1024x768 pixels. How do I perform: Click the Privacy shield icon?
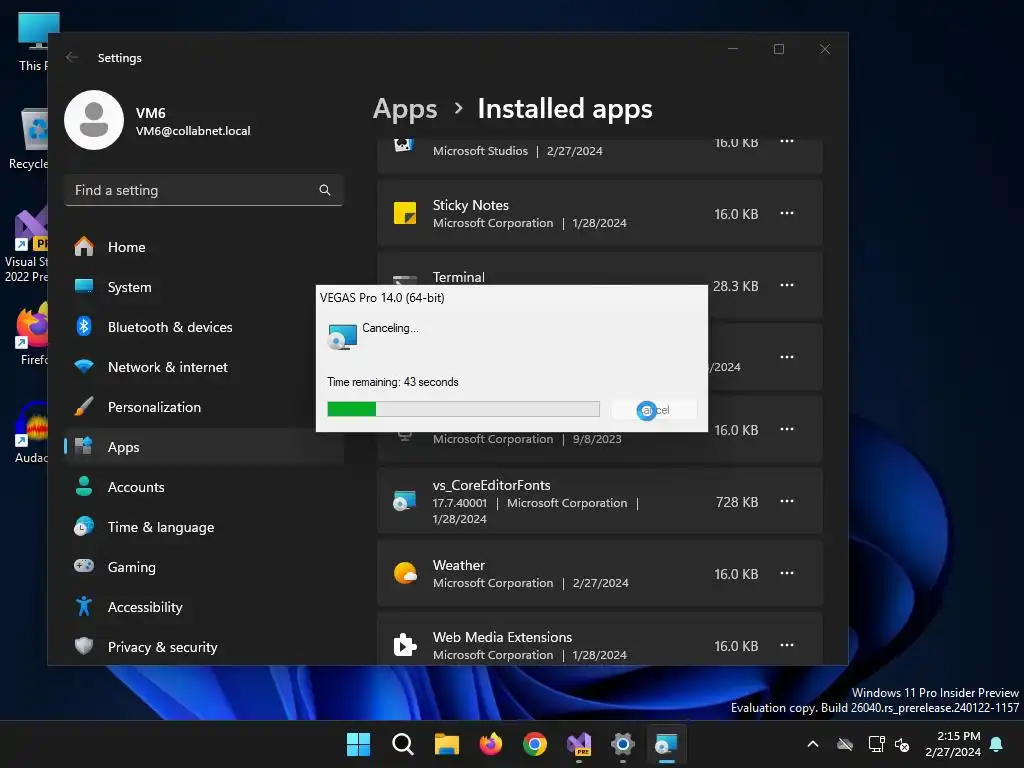pyautogui.click(x=84, y=646)
